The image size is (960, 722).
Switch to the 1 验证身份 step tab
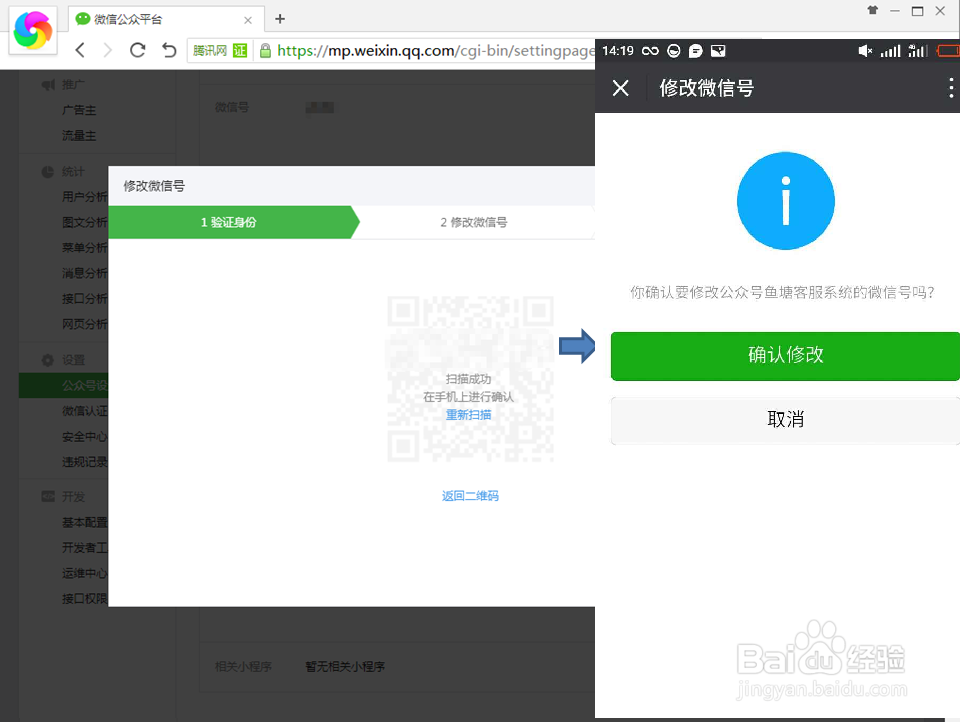click(228, 222)
